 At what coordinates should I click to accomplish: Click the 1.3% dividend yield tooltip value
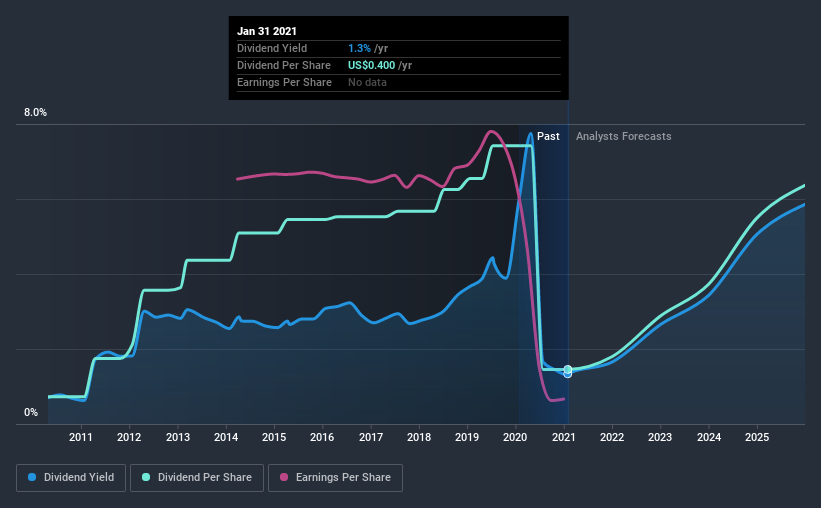(358, 48)
